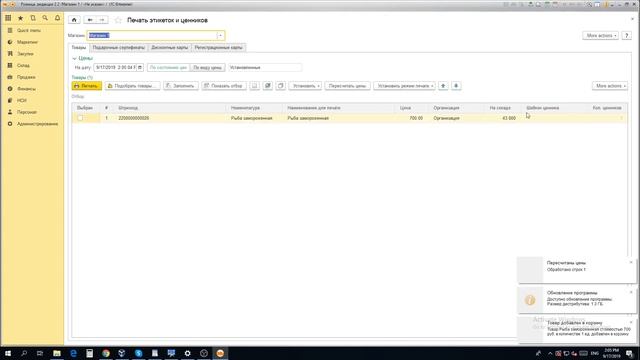Click uncheck-all rows icon button
This screenshot has width=640, height=360.
(255, 86)
